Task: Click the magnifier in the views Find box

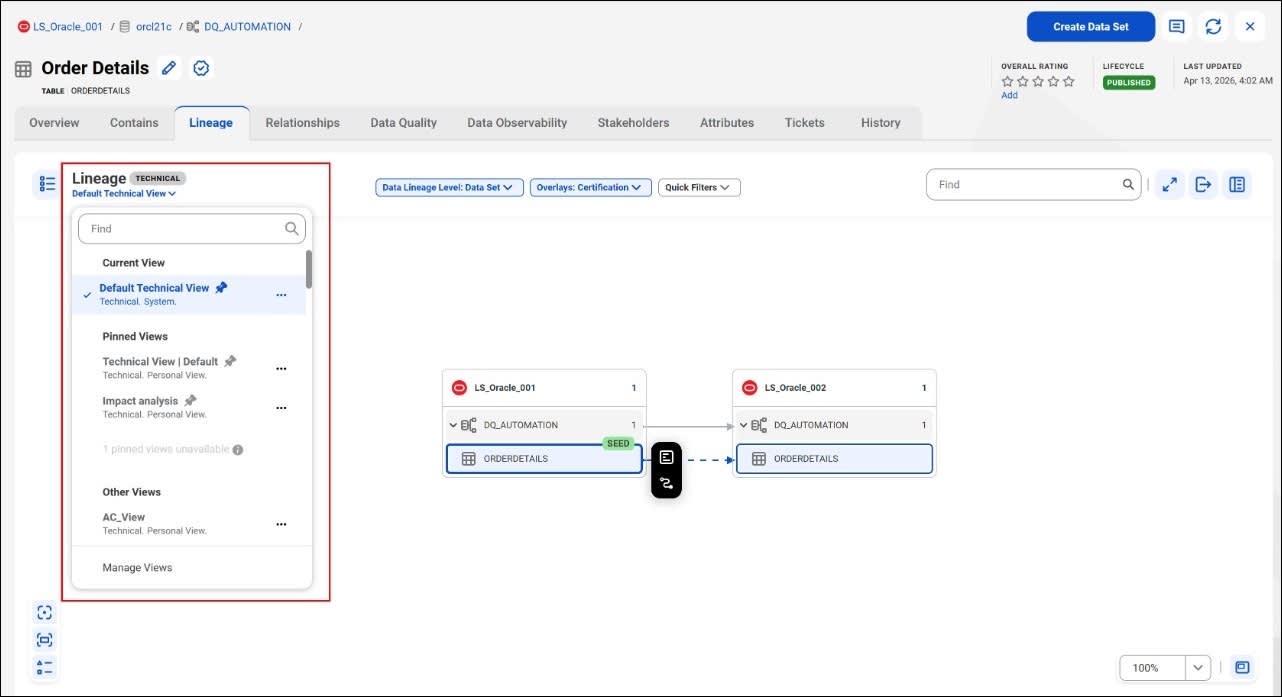Action: coord(291,228)
